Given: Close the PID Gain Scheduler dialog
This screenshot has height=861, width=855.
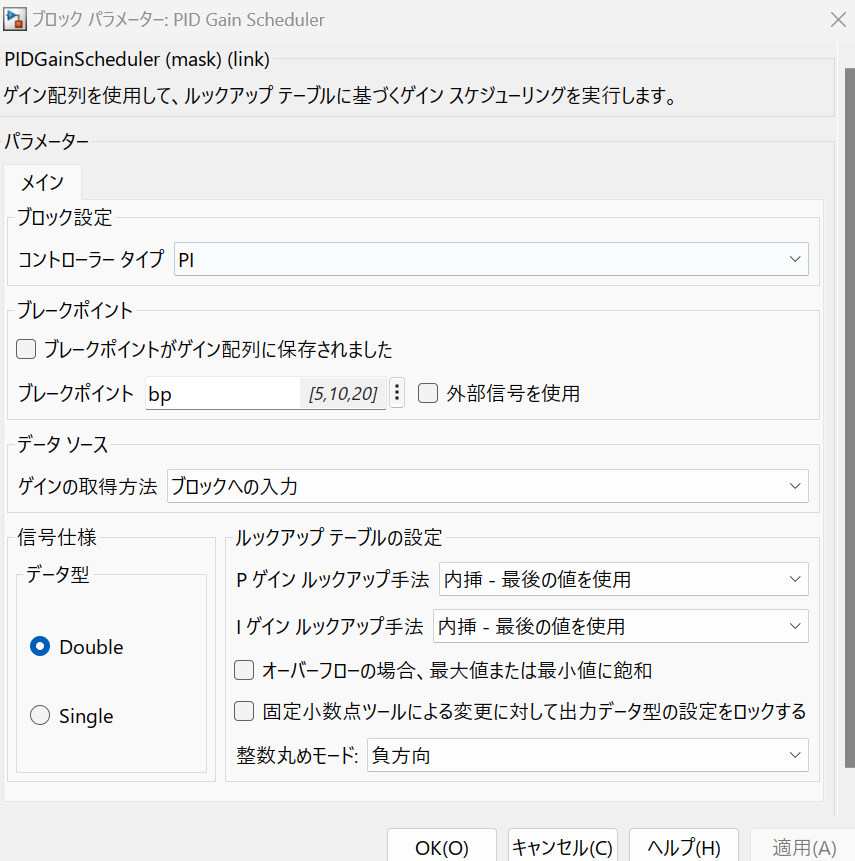Looking at the screenshot, I should pos(838,19).
